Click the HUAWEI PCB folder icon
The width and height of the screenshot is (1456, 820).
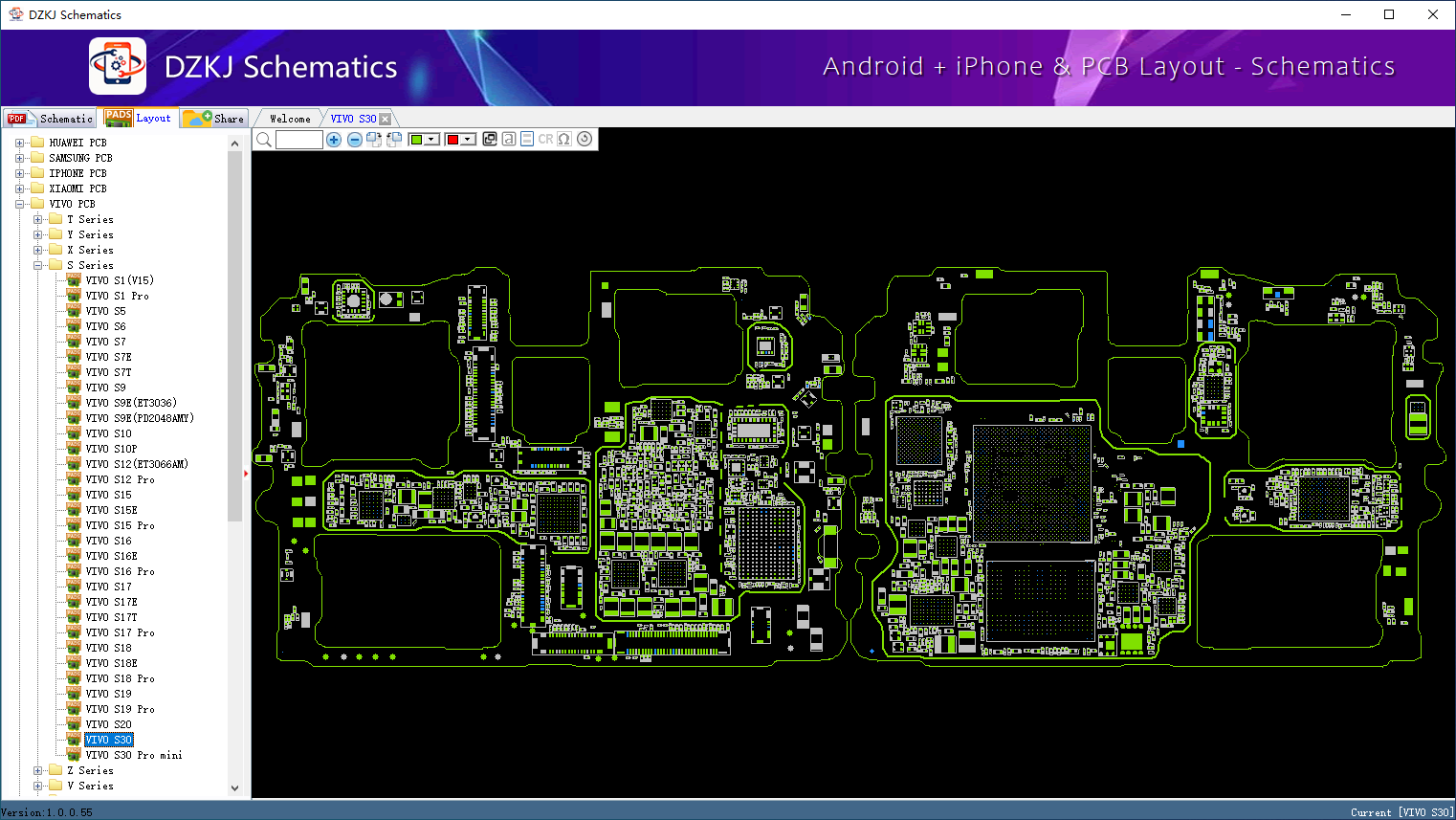[37, 143]
